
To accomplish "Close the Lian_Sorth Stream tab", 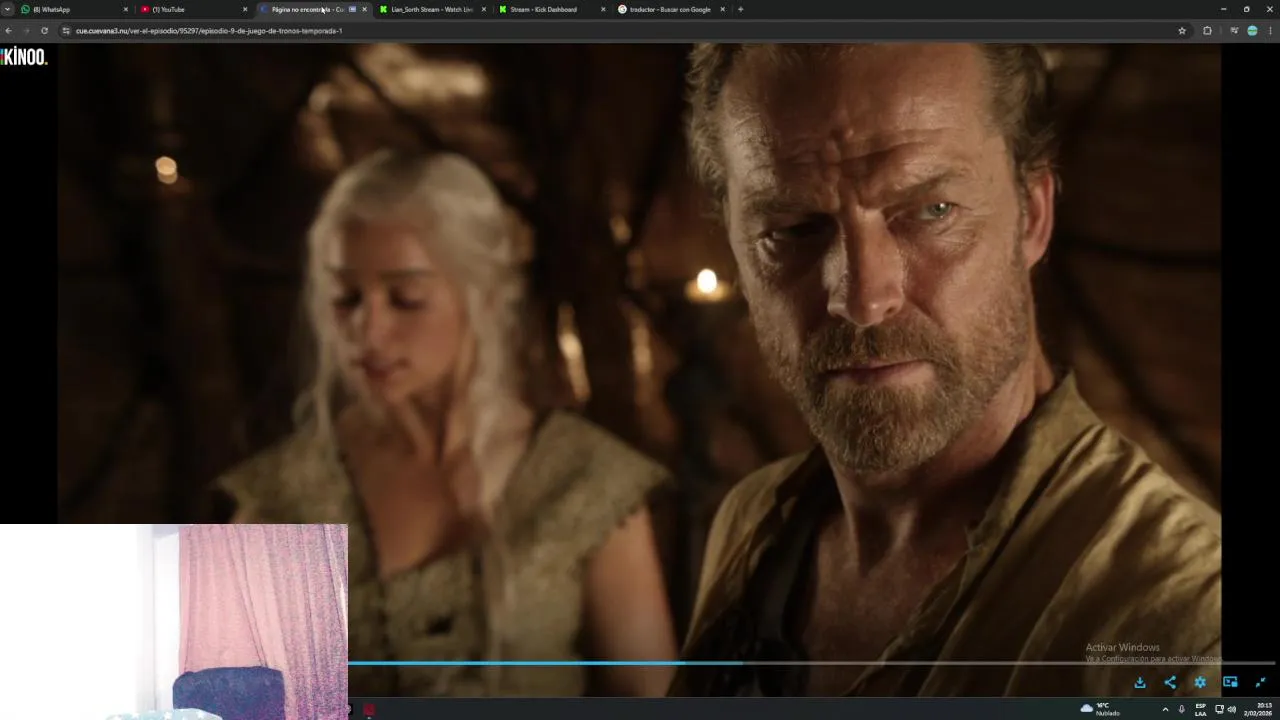I will coord(484,9).
